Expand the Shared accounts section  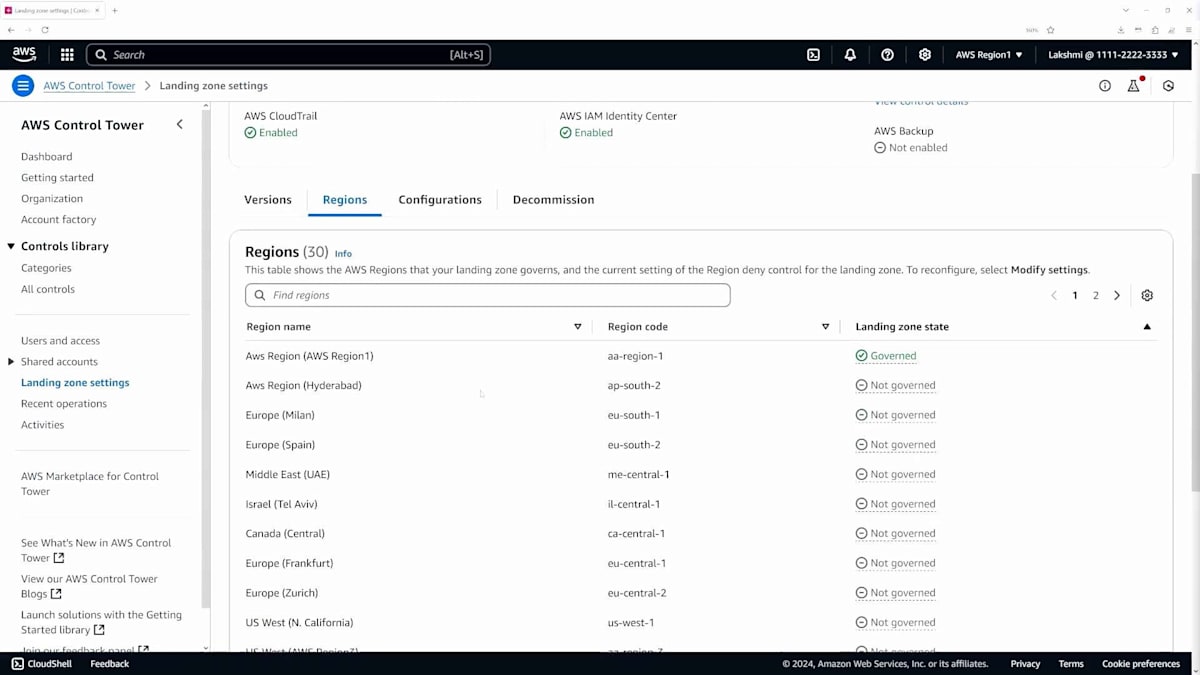[x=11, y=362]
